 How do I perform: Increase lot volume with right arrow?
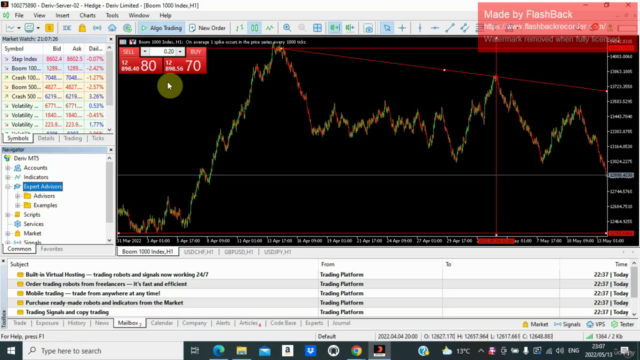pos(180,52)
